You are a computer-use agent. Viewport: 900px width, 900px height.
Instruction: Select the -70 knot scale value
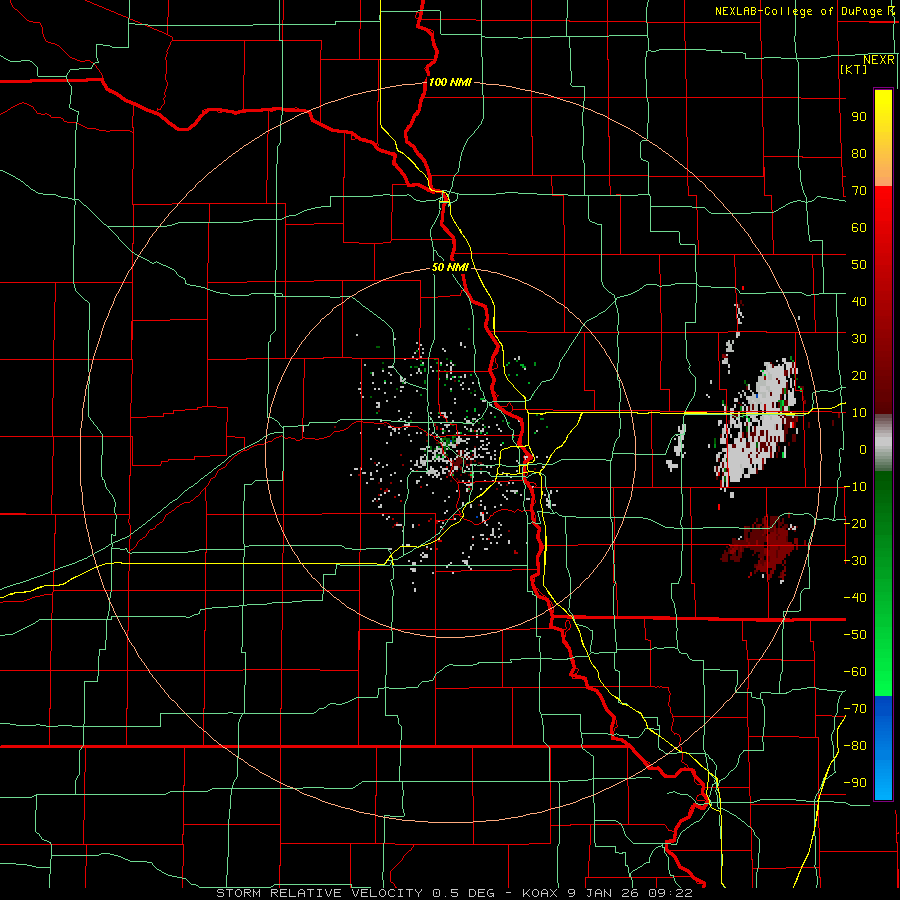pos(855,709)
